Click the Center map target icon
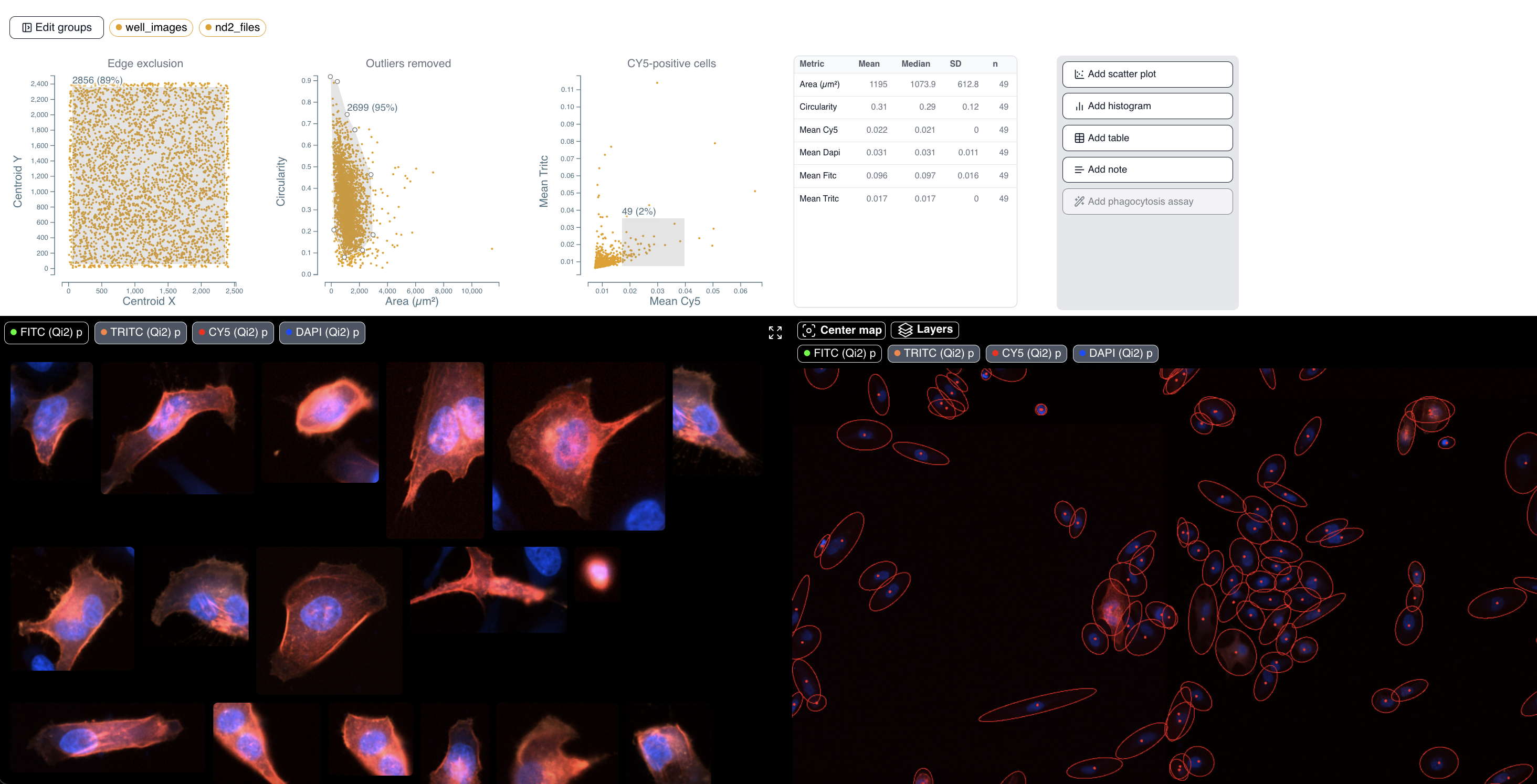The image size is (1537, 784). point(808,331)
